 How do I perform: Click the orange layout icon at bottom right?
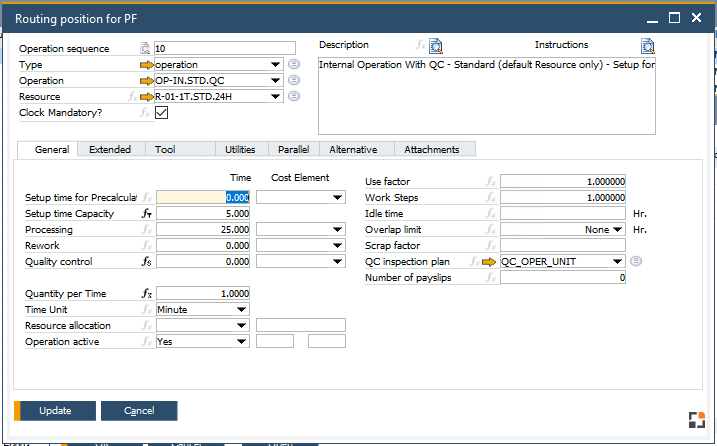pyautogui.click(x=696, y=420)
